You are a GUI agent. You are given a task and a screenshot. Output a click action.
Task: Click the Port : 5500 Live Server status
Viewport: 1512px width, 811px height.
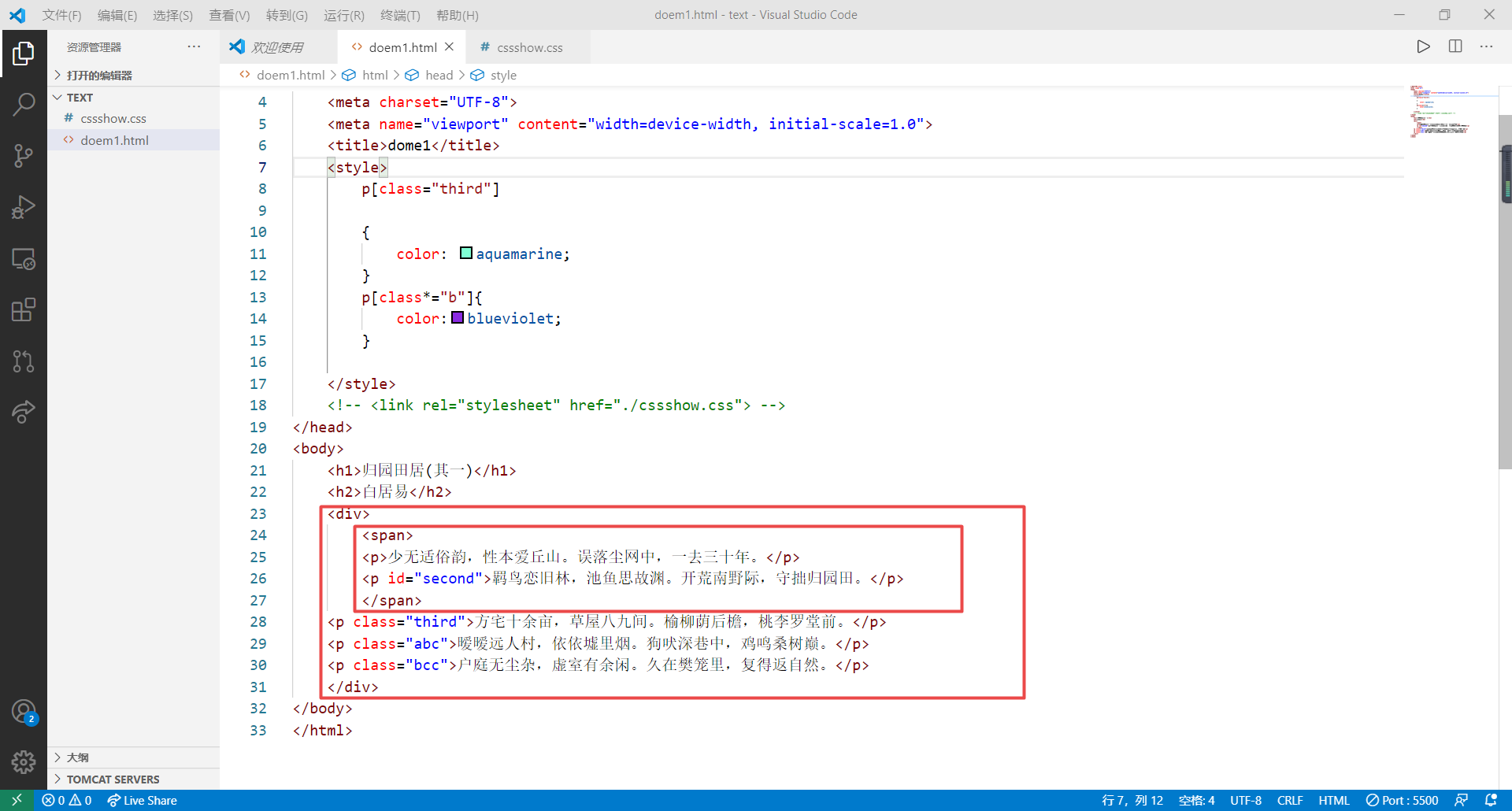tap(1402, 800)
